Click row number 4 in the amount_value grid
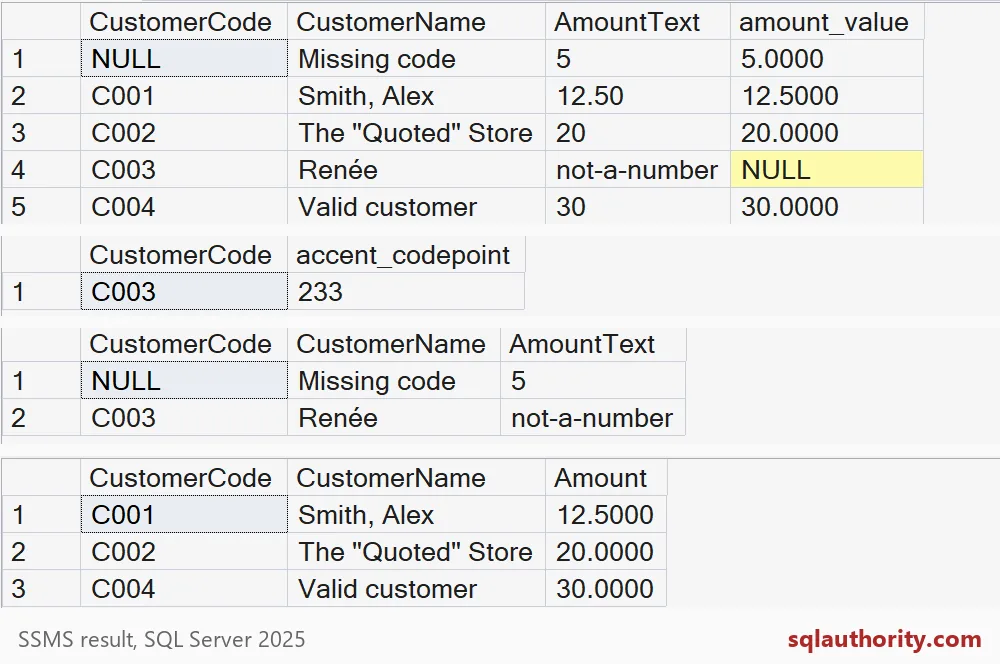The height and width of the screenshot is (664, 1000). coord(41,170)
